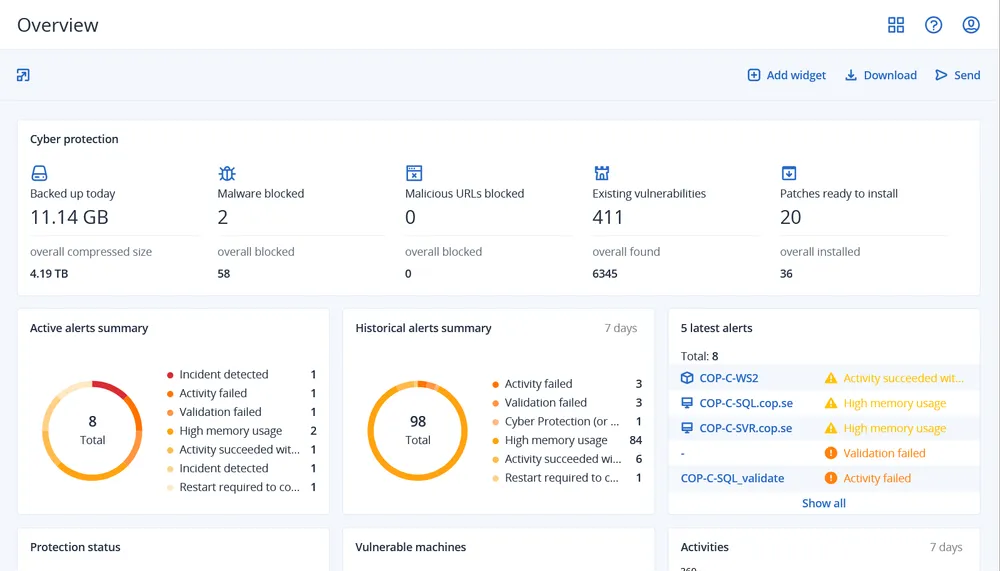The height and width of the screenshot is (572, 1000).
Task: Open the user account icon
Action: pos(971,25)
